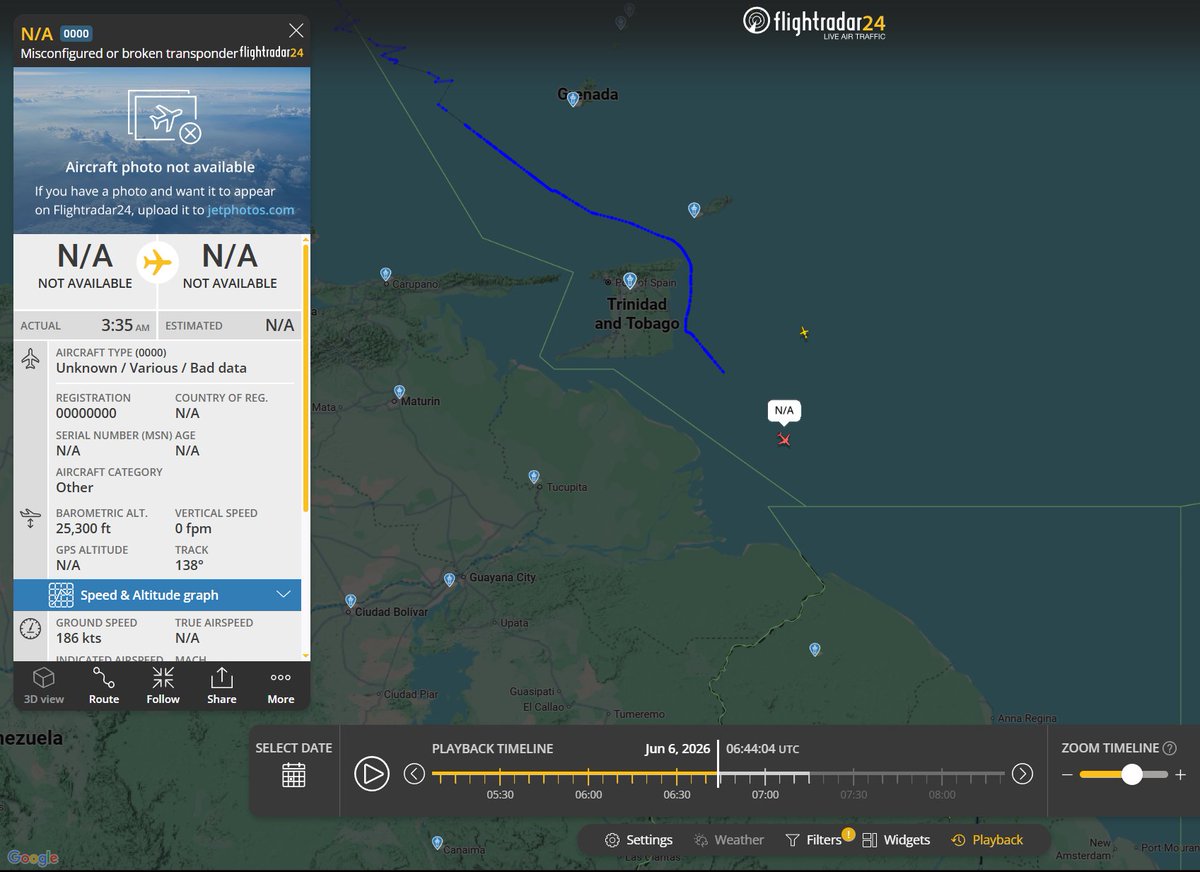The width and height of the screenshot is (1200, 872).
Task: Click the Guayana City airport marker
Action: (x=449, y=580)
